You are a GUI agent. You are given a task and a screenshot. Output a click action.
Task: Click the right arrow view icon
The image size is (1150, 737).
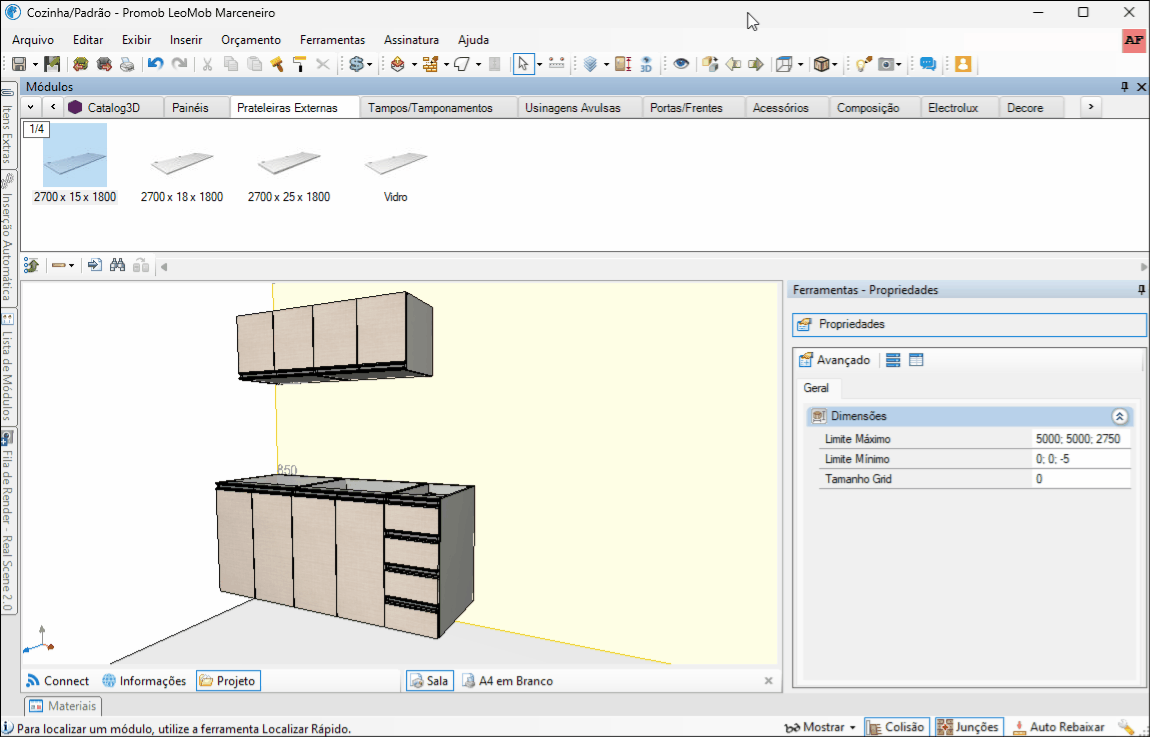click(x=756, y=65)
